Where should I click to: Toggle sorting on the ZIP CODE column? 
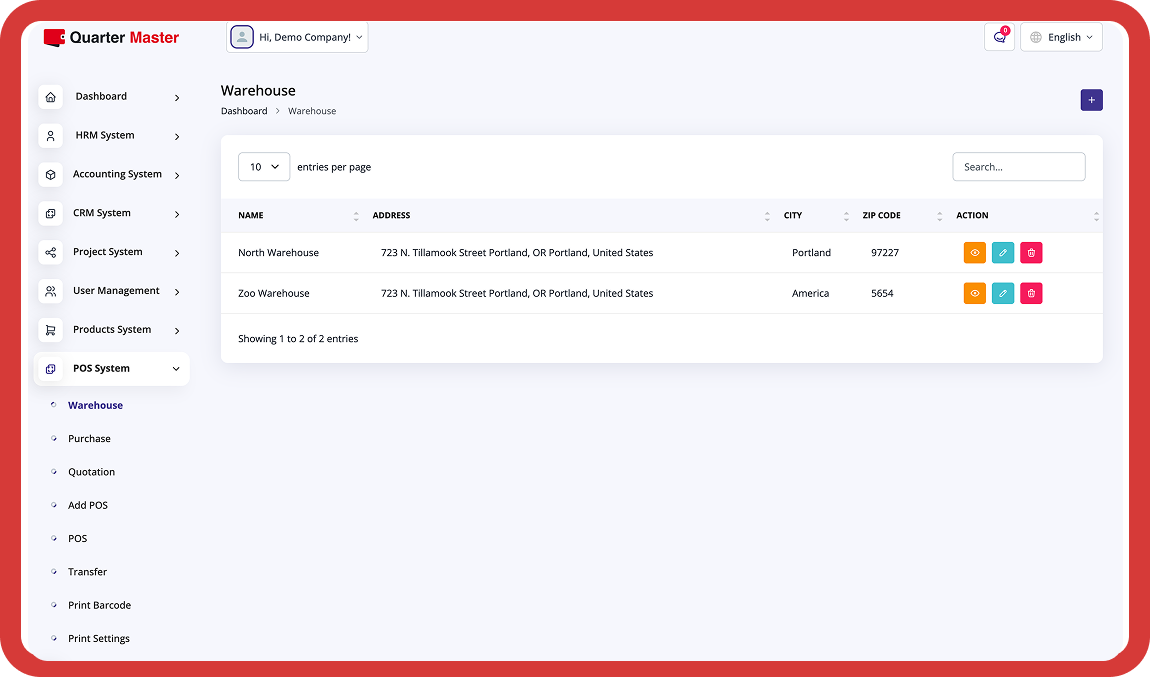(x=938, y=215)
